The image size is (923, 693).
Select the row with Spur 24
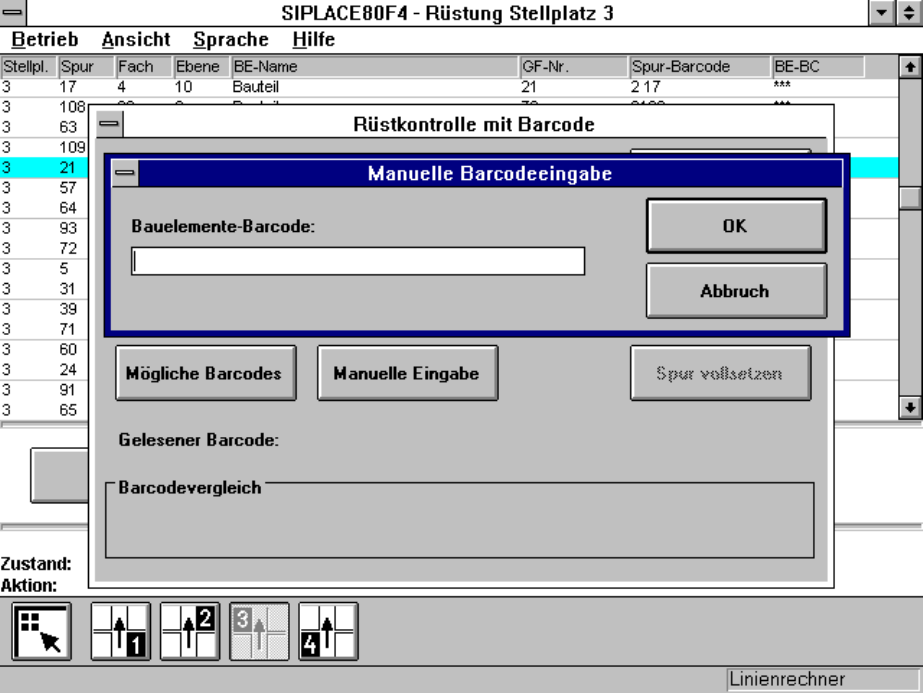(x=44, y=370)
